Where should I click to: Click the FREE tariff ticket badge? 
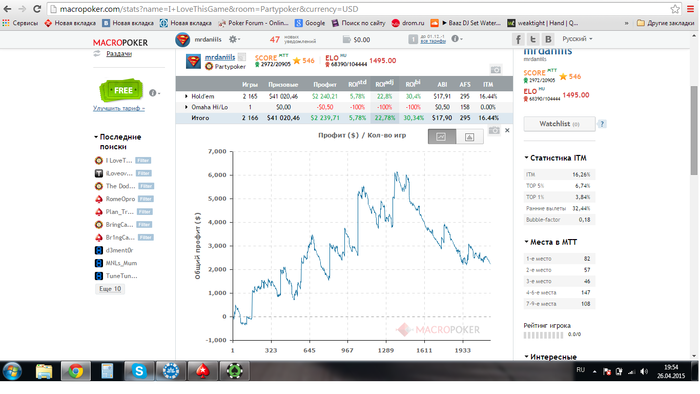point(121,91)
